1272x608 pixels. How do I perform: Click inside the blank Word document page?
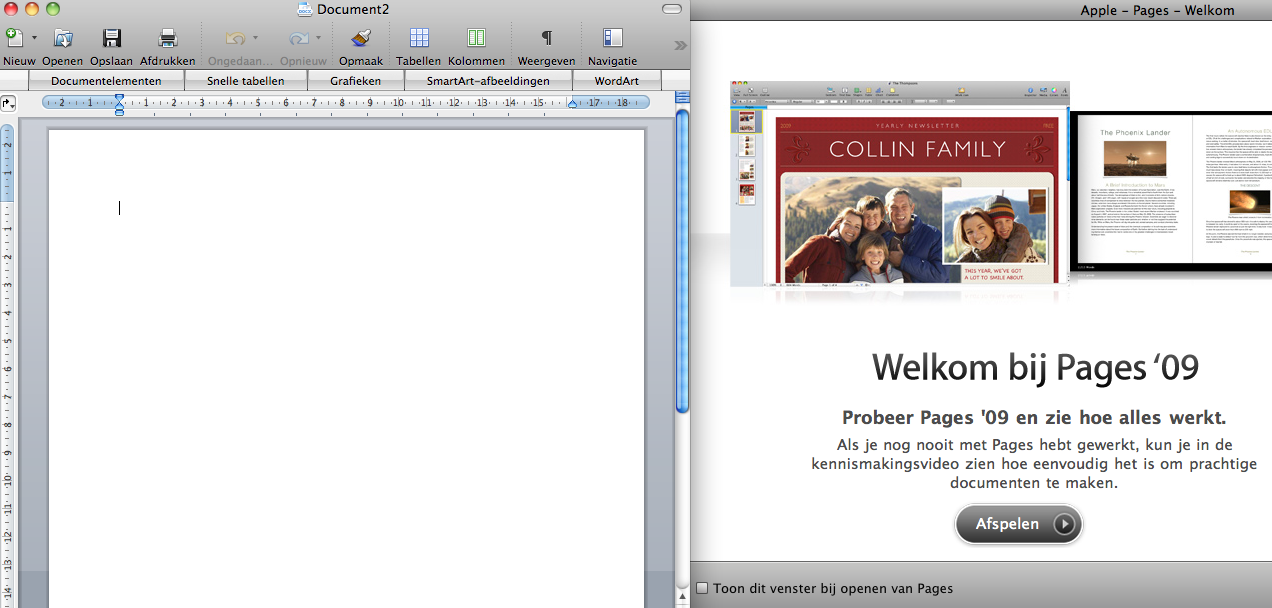coord(346,368)
